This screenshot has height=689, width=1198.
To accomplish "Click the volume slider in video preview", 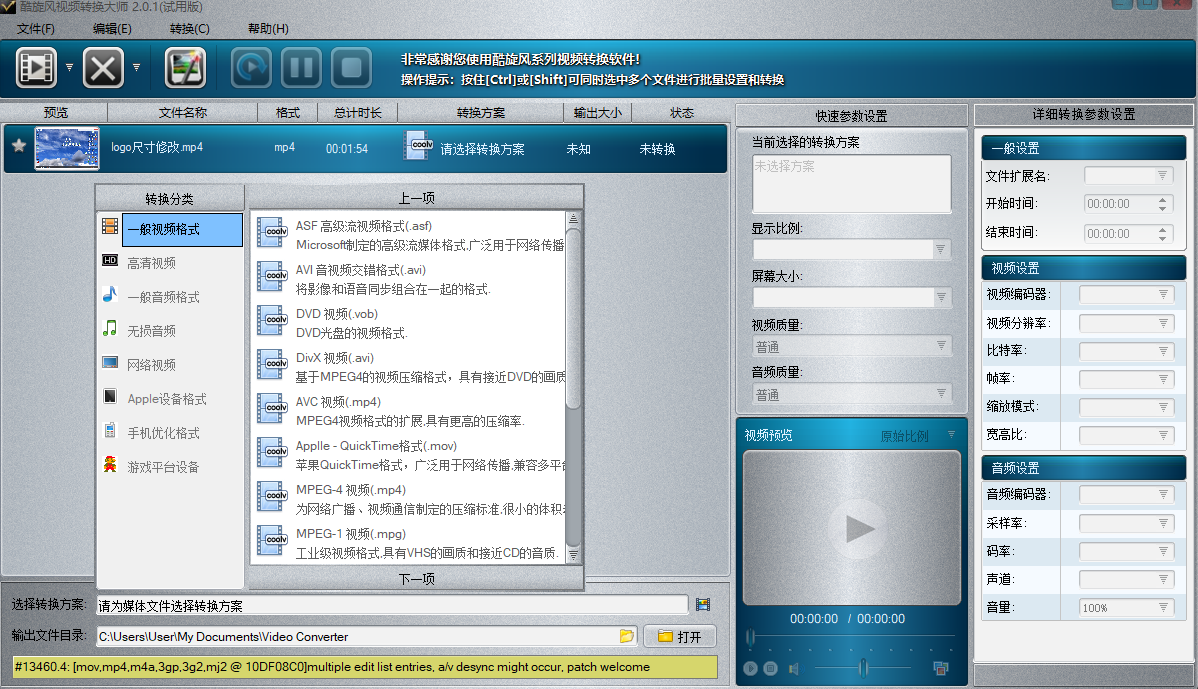I will tap(862, 668).
